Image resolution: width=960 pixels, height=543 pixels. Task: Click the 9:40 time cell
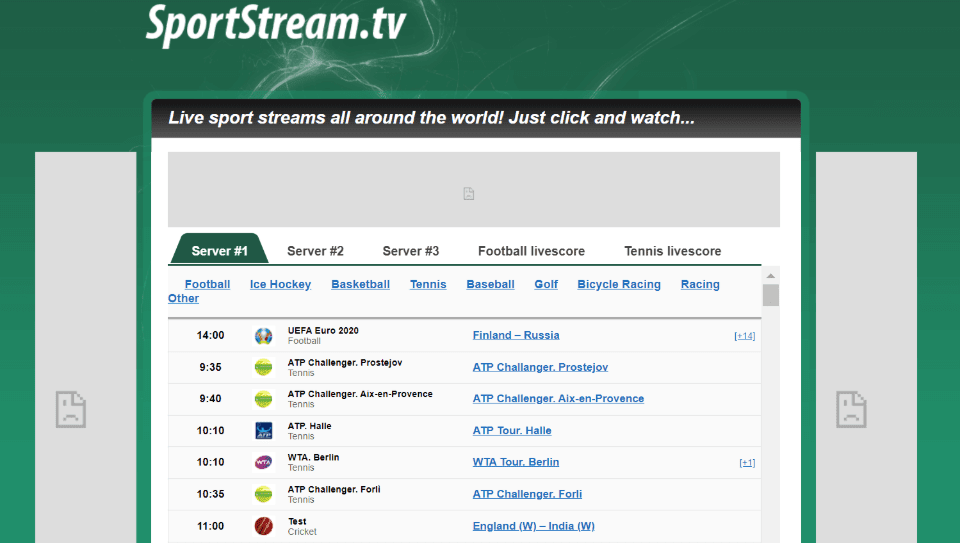(211, 399)
